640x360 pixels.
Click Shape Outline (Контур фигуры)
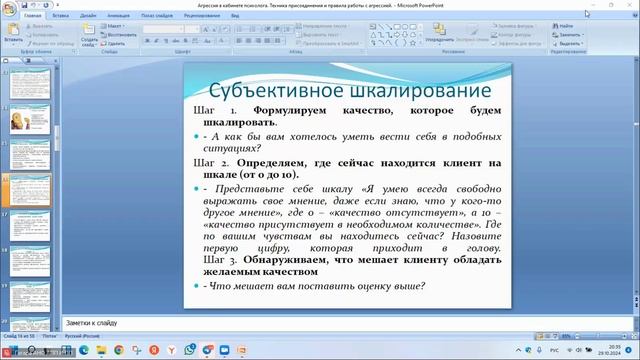(511, 35)
